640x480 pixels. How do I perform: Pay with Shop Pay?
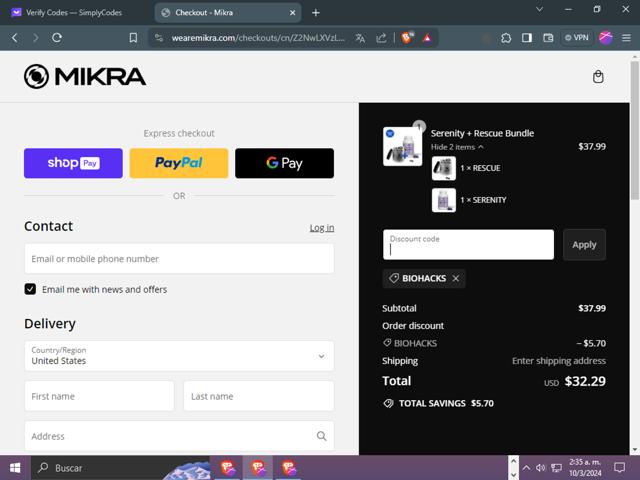click(x=73, y=163)
